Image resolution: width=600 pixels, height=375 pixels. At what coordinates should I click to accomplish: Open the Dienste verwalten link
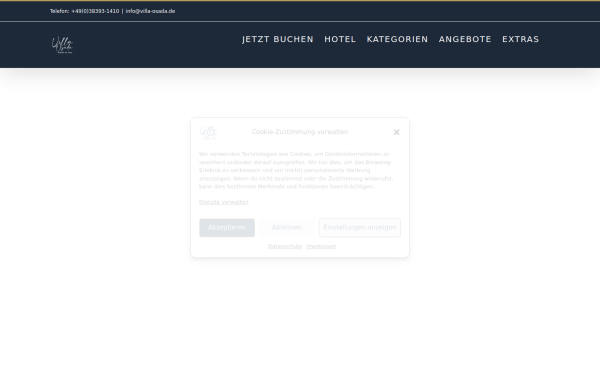tap(224, 202)
